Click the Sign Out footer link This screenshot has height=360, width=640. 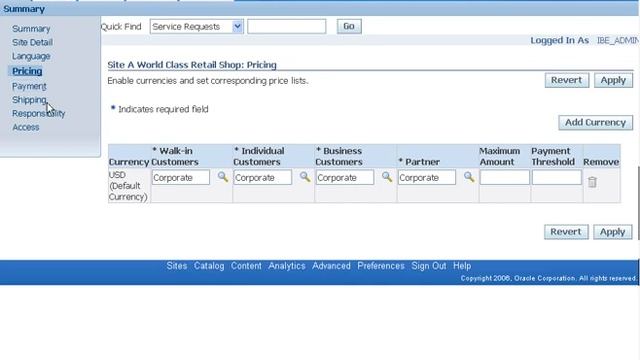(x=429, y=266)
